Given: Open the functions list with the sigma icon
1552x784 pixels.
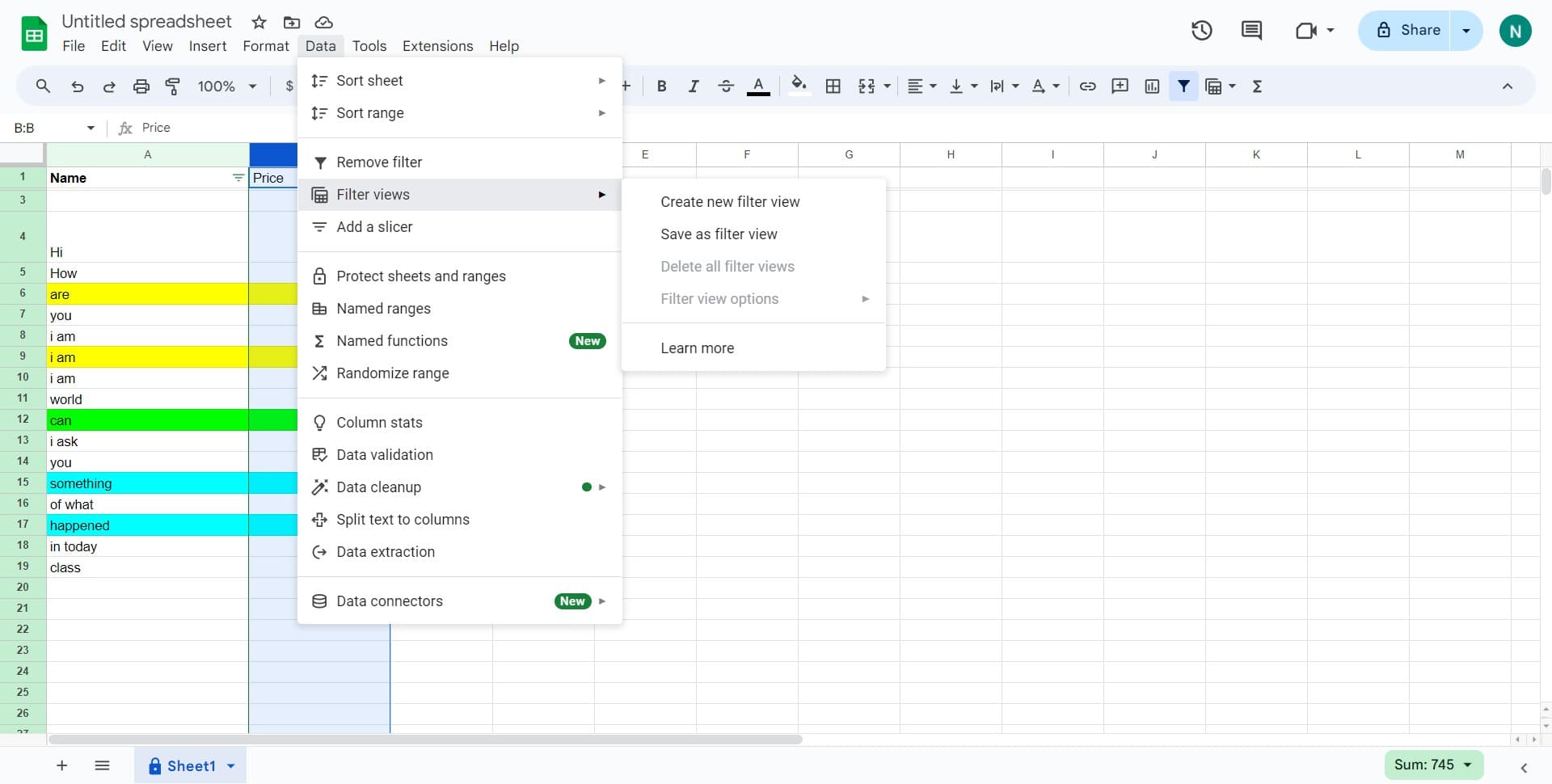Looking at the screenshot, I should click(1257, 86).
